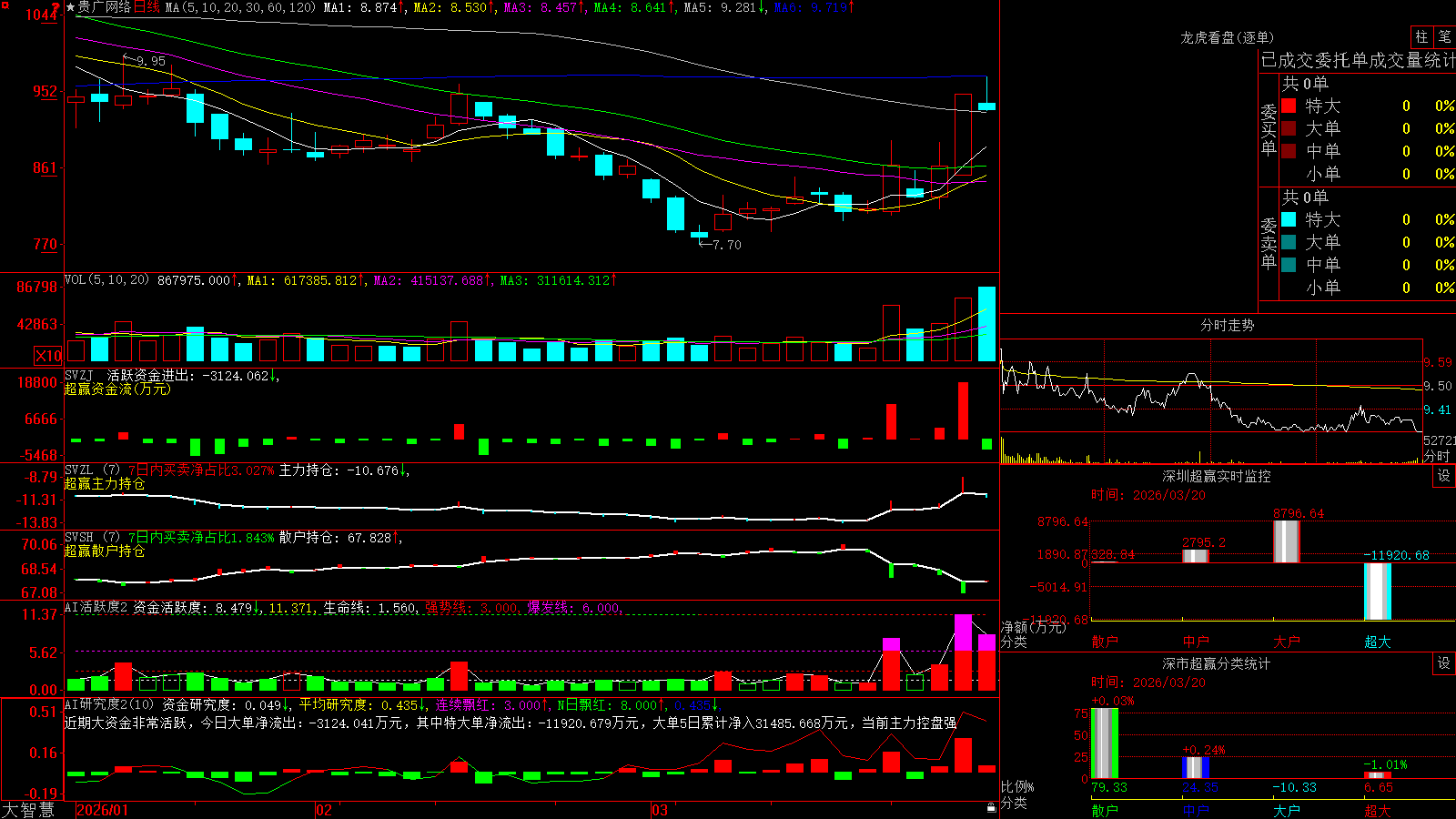Click the red 特大 buy-order color swatch
Image resolution: width=1456 pixels, height=819 pixels.
pos(1289,106)
